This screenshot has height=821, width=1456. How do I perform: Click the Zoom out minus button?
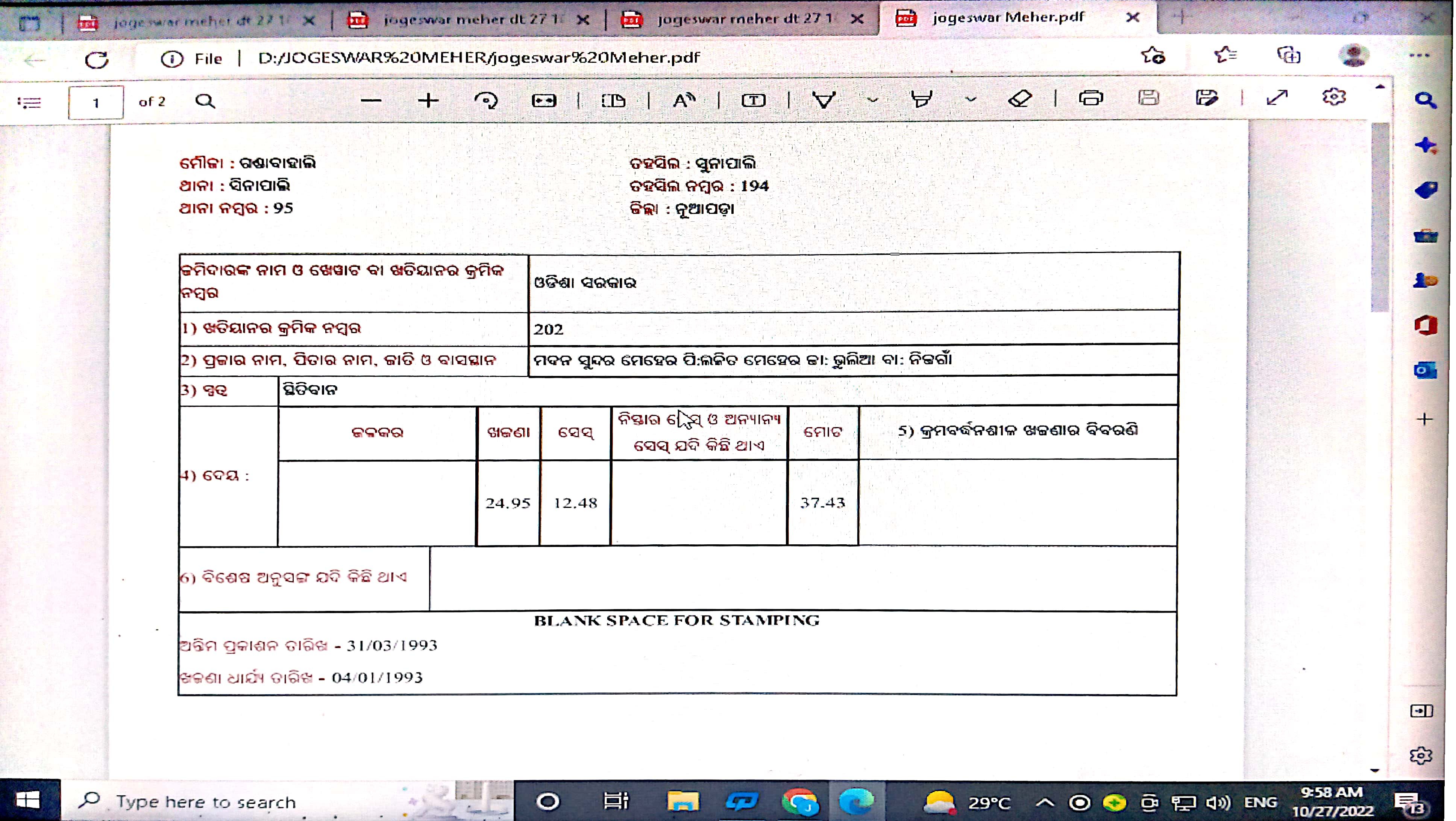coord(372,101)
